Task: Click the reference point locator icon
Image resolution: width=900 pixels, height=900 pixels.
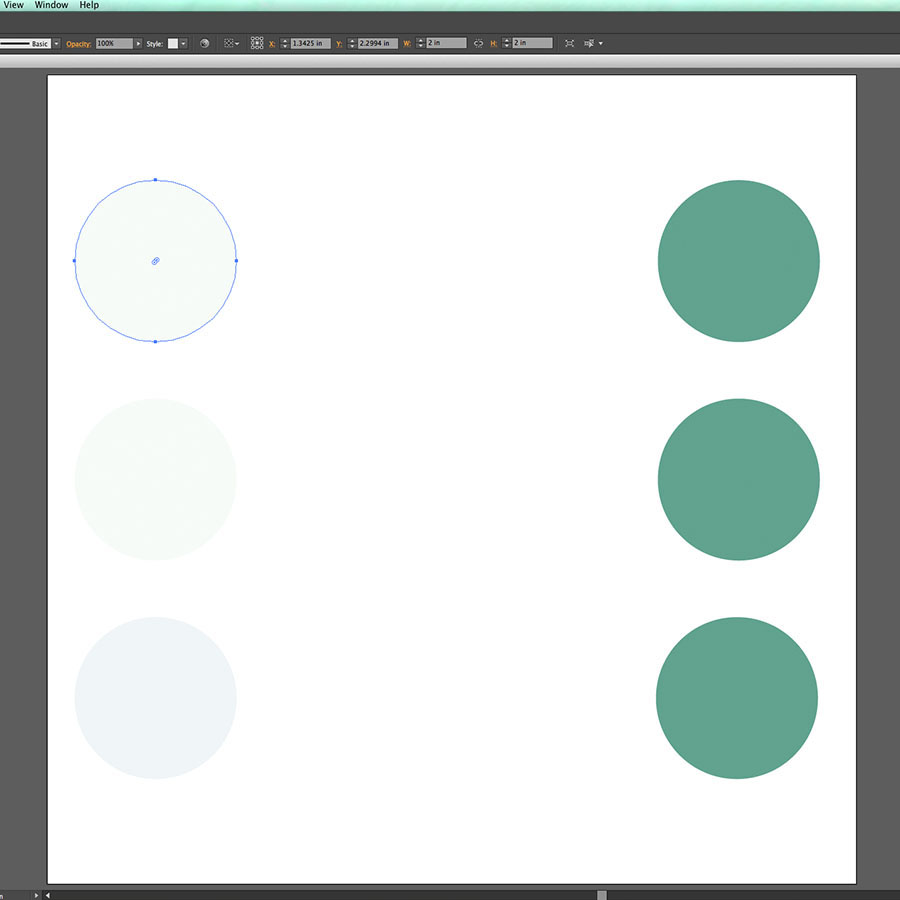Action: pos(257,43)
